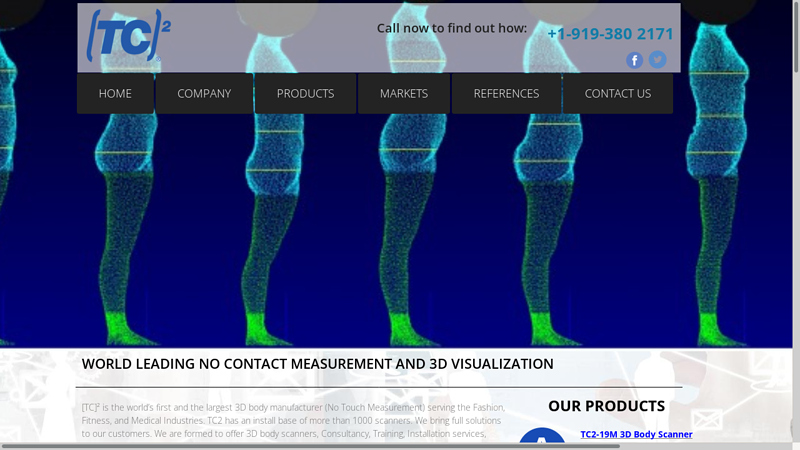
Task: Go to the HOME menu item
Action: click(x=115, y=93)
